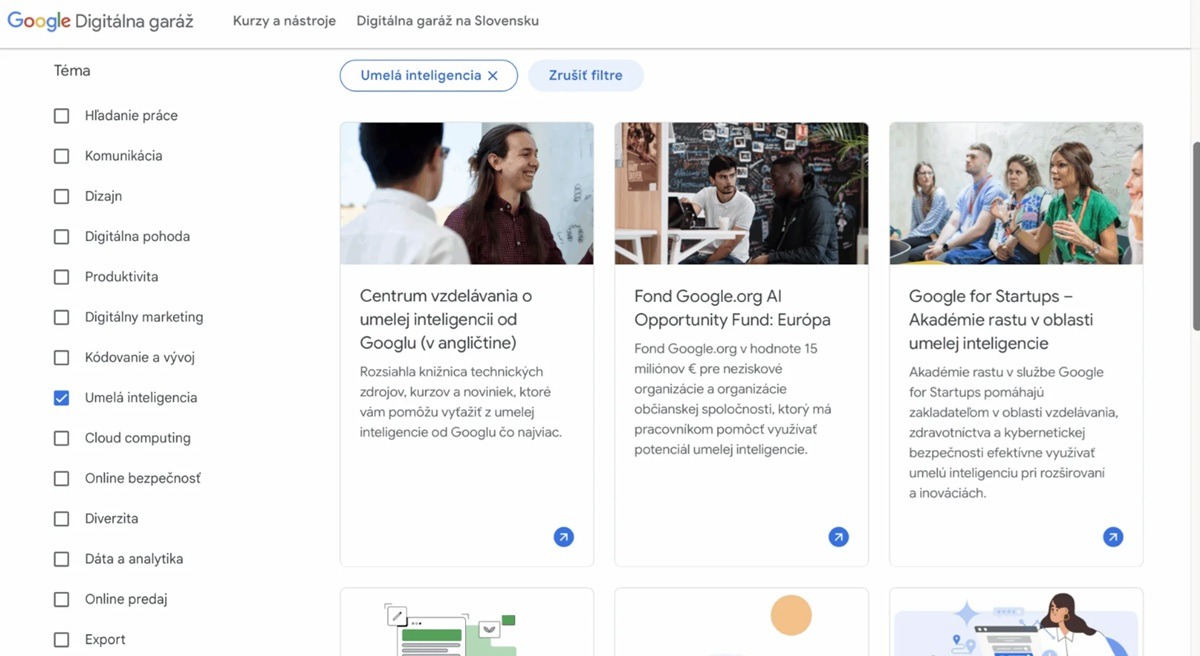Click the Google Digitálna garáž logo
Image resolution: width=1200 pixels, height=656 pixels.
(100, 21)
